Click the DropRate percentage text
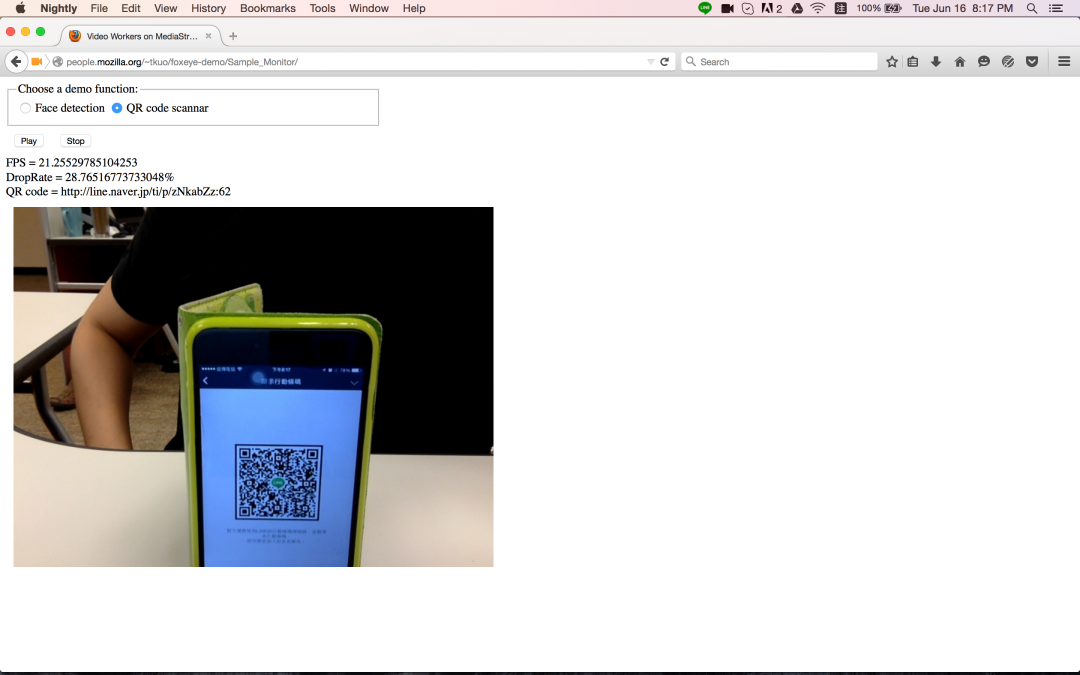This screenshot has height=675, width=1080. tap(119, 177)
